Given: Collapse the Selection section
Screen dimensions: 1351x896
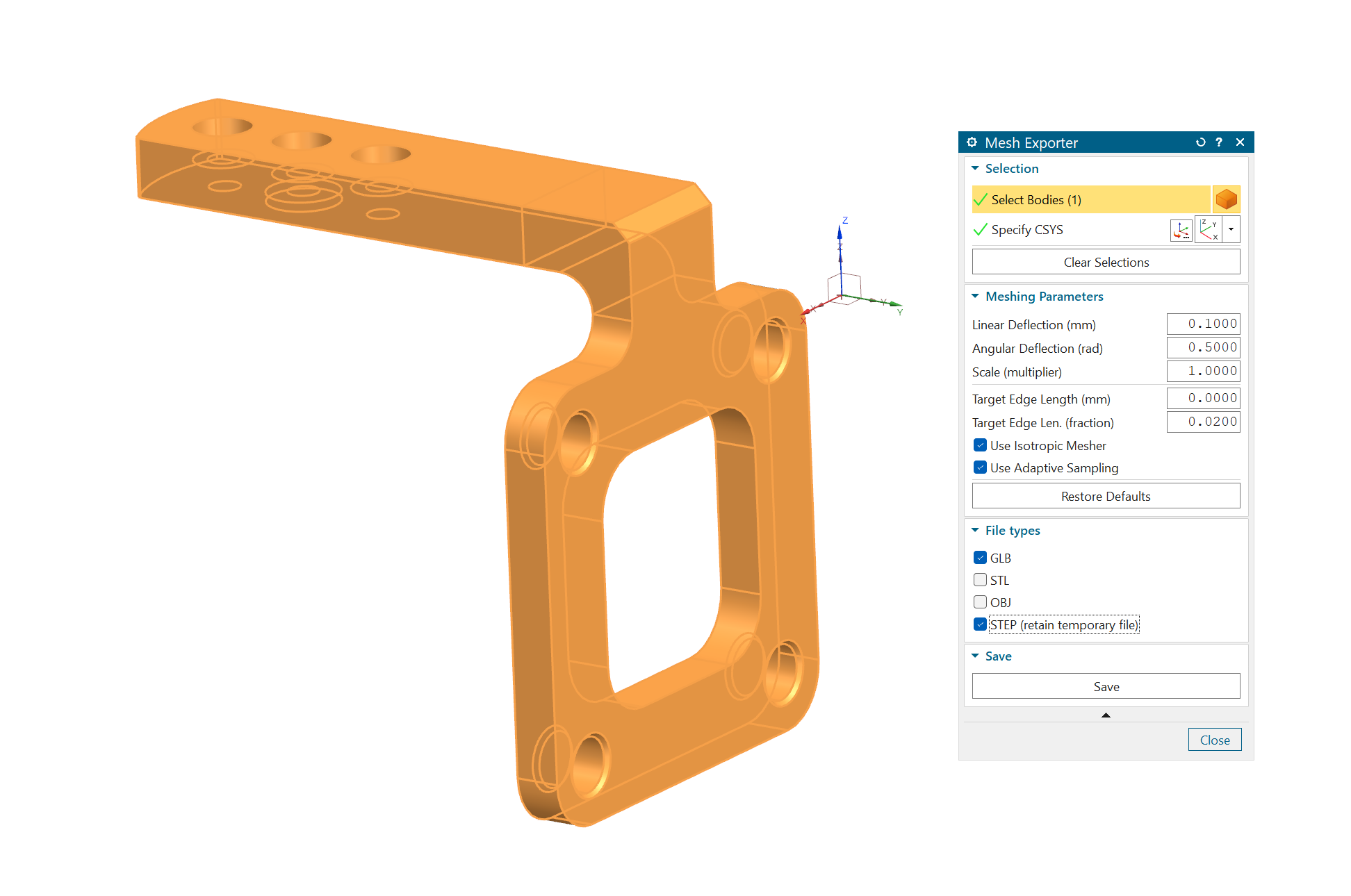Looking at the screenshot, I should pyautogui.click(x=975, y=169).
